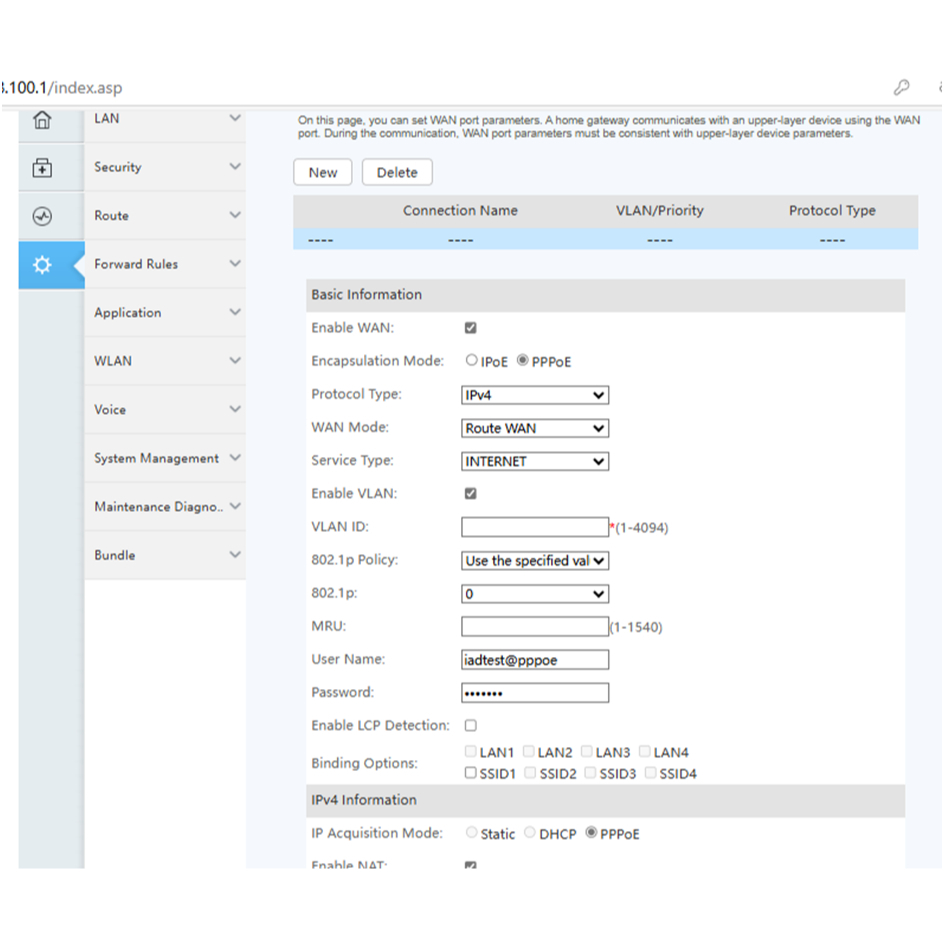Open the Protocol Type dropdown
Image resolution: width=944 pixels, height=944 pixels.
tap(535, 395)
